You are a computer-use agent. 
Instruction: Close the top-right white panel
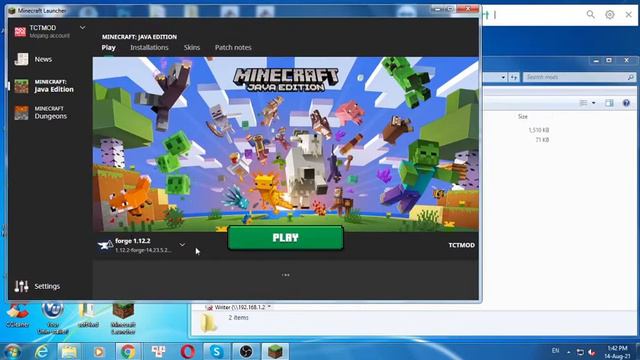[x=629, y=15]
